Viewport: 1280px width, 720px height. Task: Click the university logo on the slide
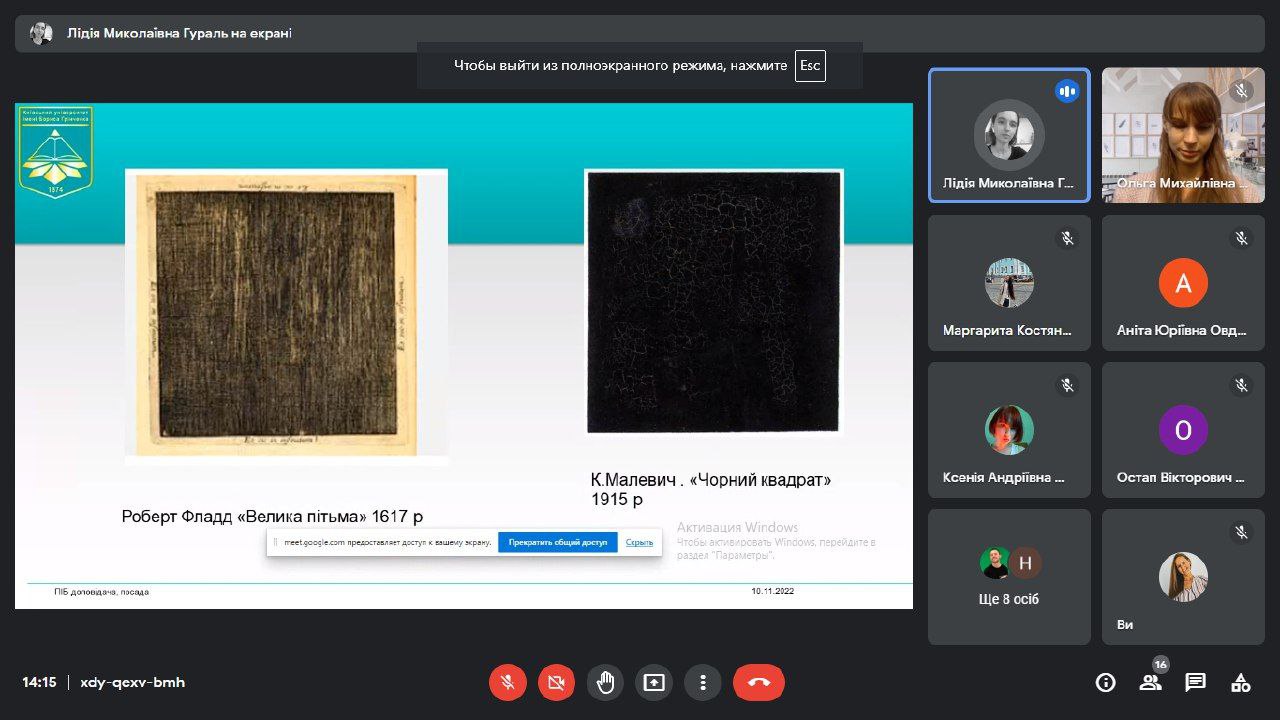(x=56, y=151)
